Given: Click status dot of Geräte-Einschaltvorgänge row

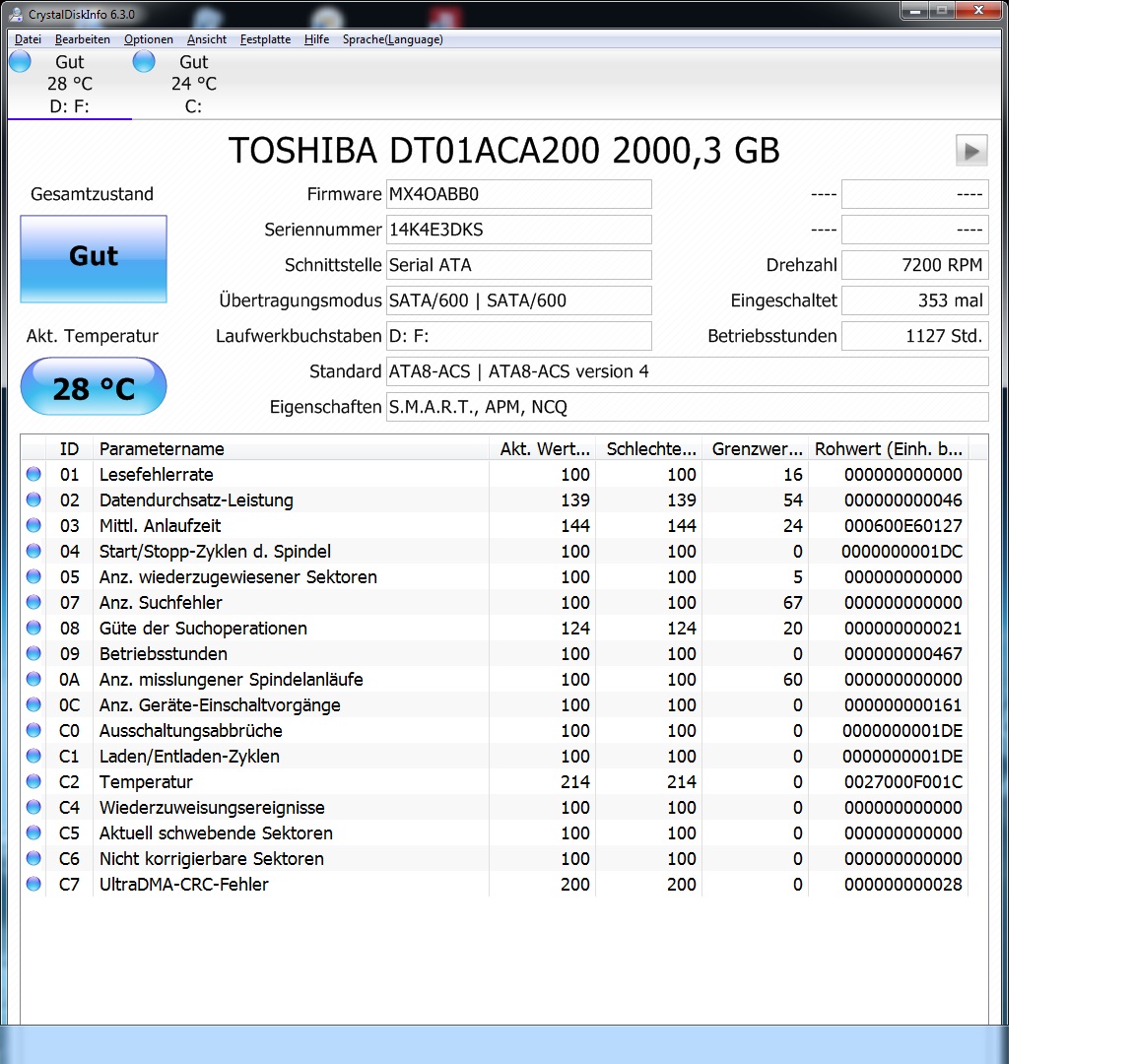Looking at the screenshot, I should pos(33,704).
